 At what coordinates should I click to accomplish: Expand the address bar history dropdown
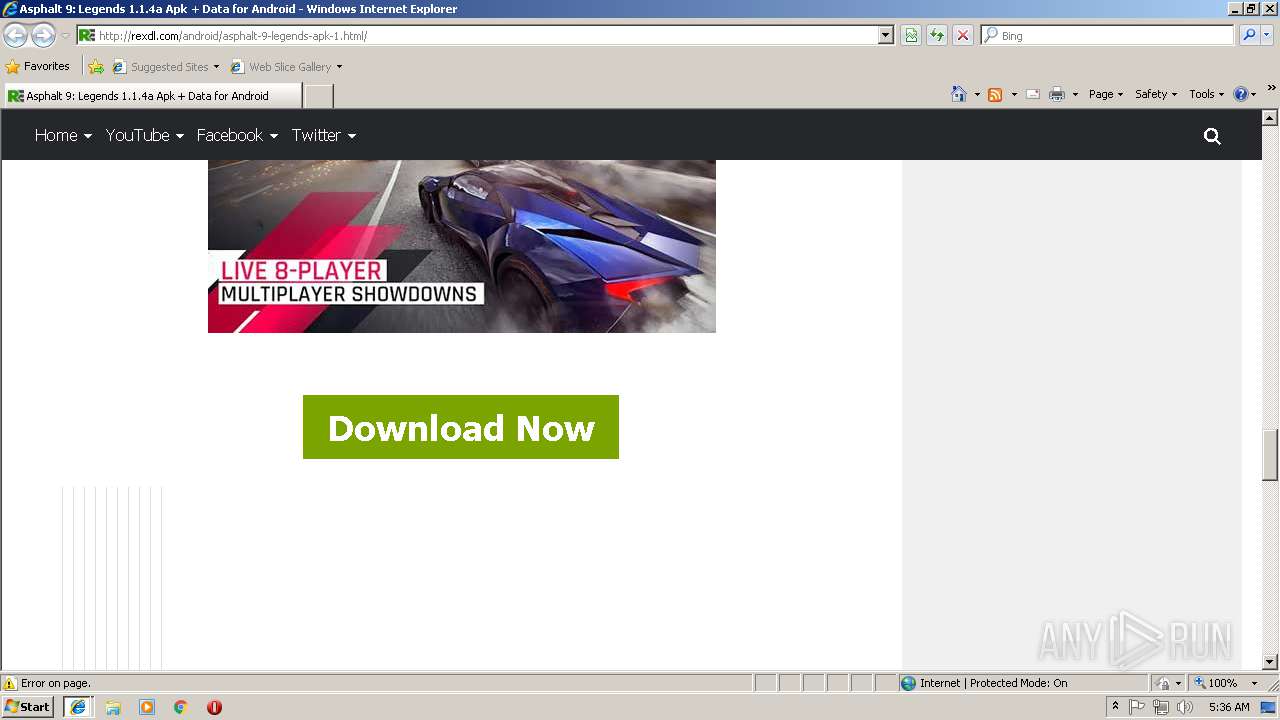pos(885,35)
